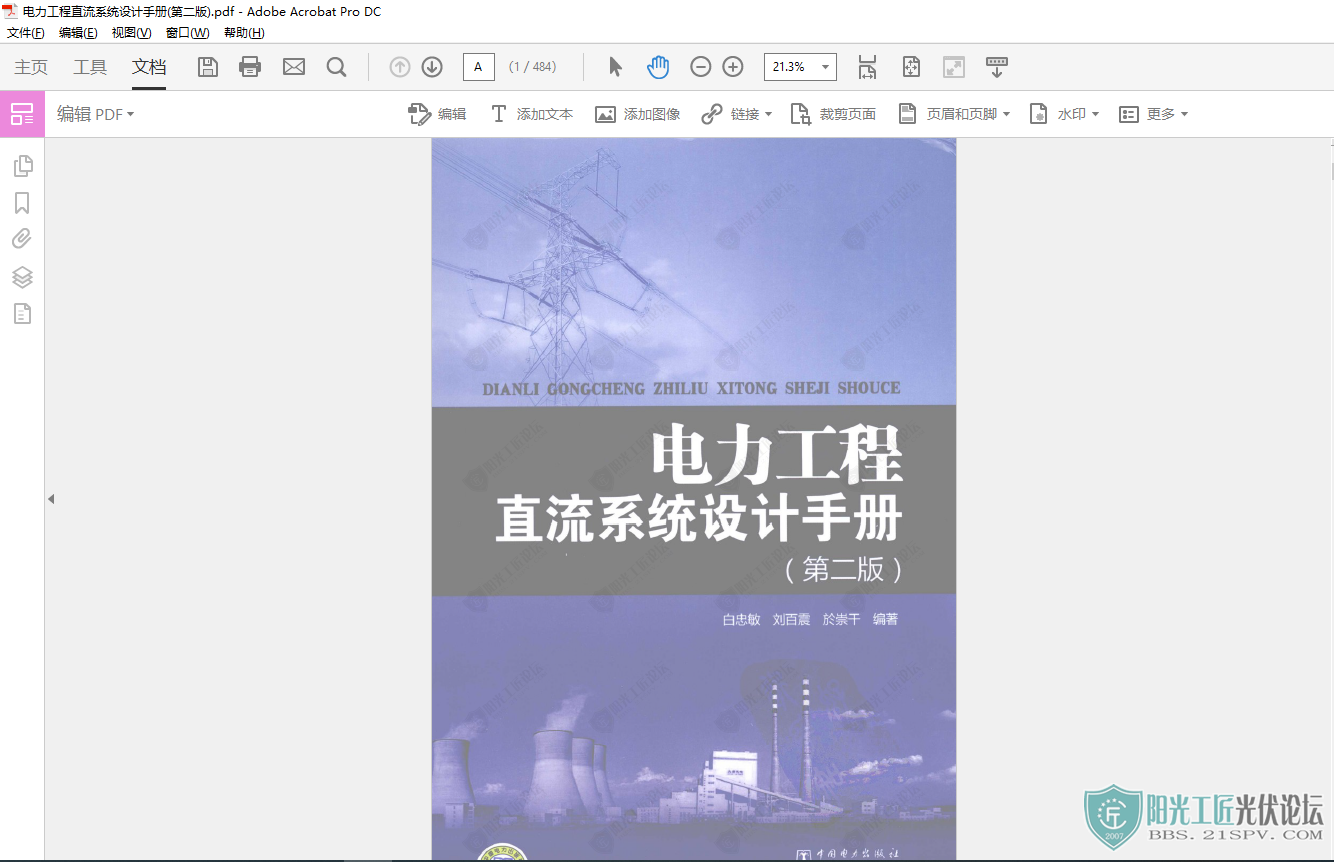Image resolution: width=1334 pixels, height=862 pixels.
Task: Click the pink Edit PDF tool icon
Action: tap(22, 114)
